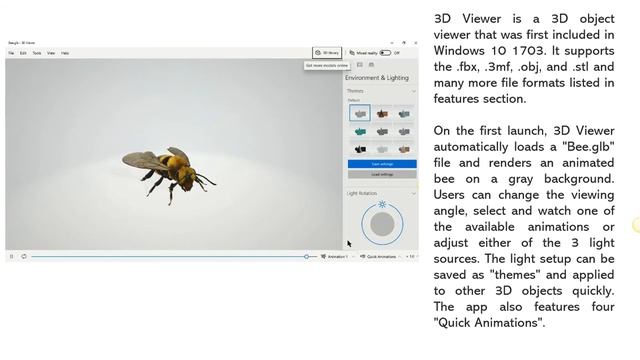Open the Tools menu
Screen dimensions: 640x360
37,53
